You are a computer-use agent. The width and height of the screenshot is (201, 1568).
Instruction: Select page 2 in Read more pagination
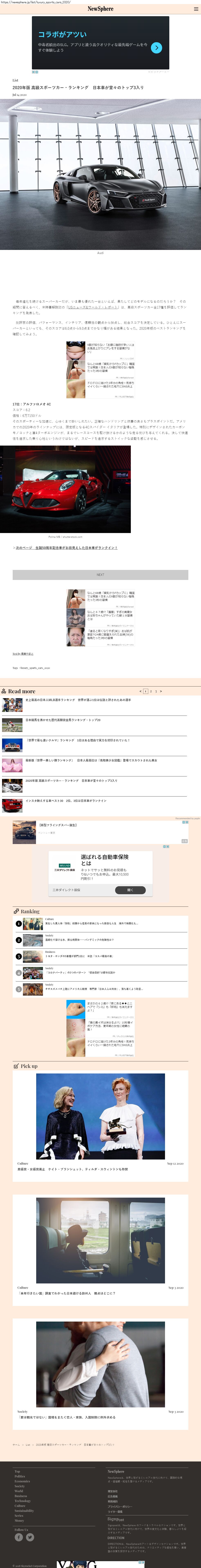(x=151, y=691)
